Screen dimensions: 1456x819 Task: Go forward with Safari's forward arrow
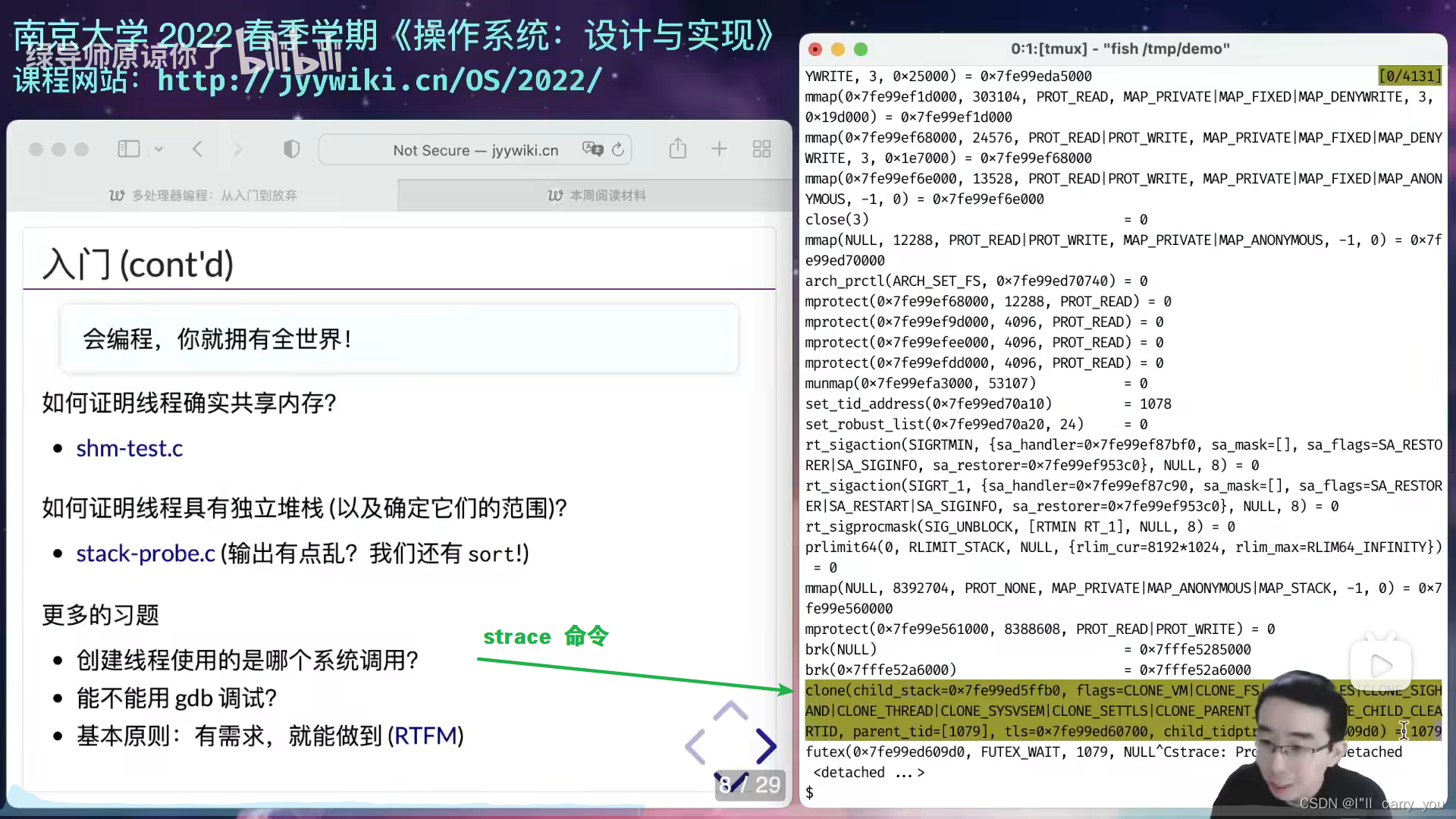pos(237,149)
